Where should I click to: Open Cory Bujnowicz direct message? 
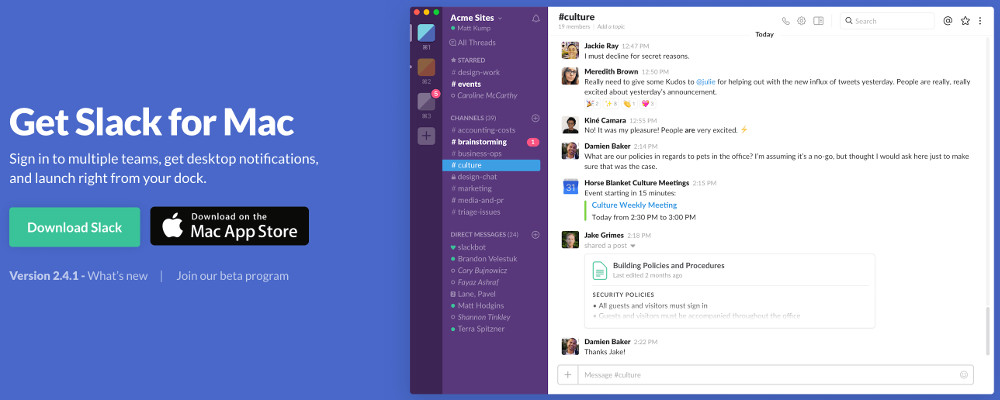click(481, 270)
